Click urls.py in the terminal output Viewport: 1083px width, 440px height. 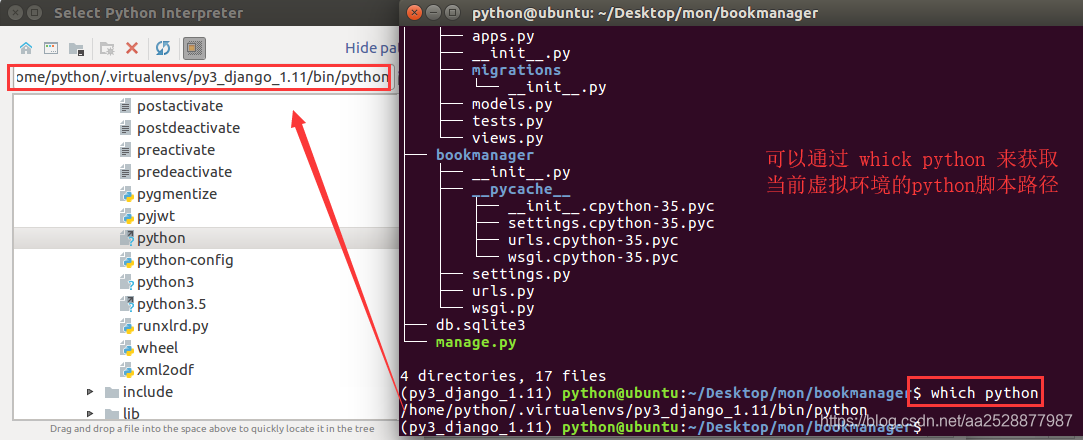[503, 291]
